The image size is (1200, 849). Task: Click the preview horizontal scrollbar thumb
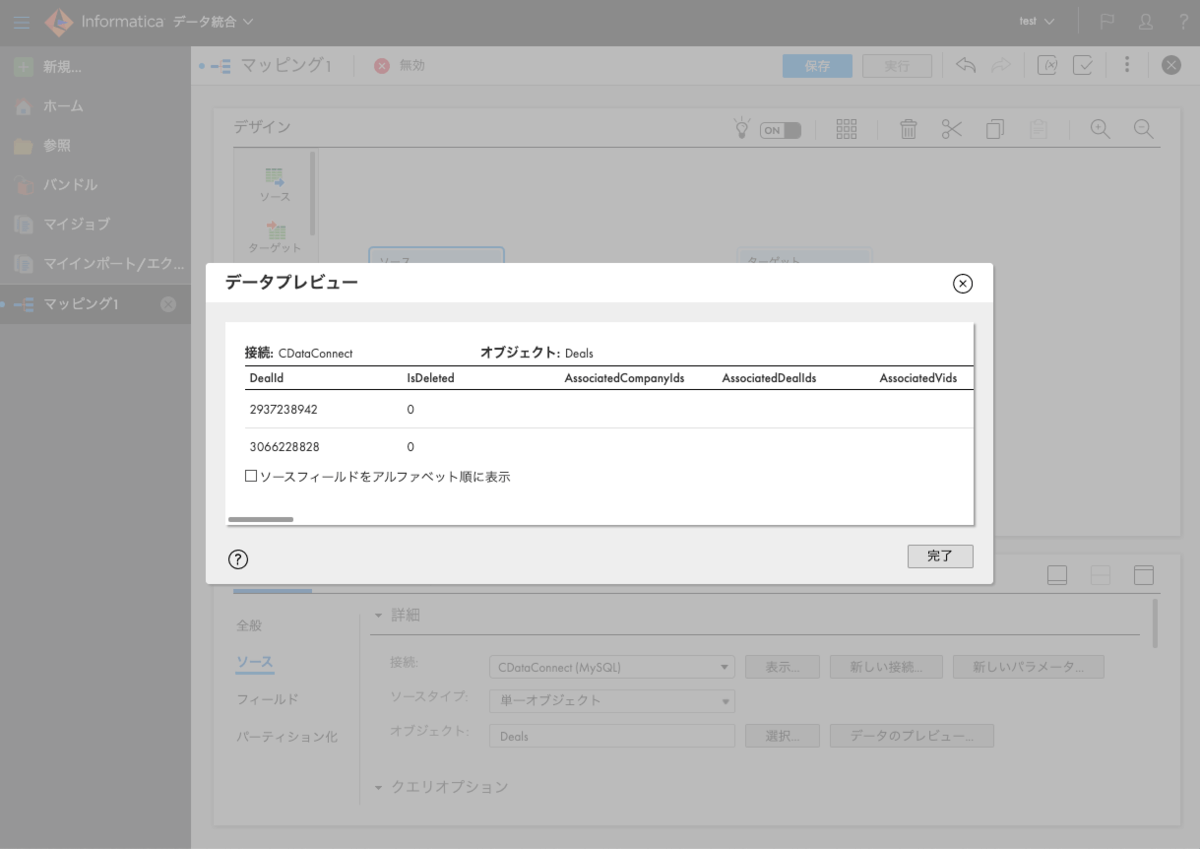[261, 519]
